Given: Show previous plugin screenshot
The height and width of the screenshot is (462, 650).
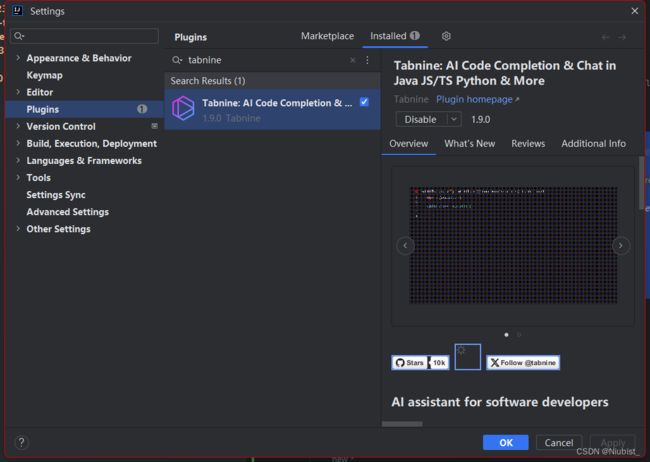Looking at the screenshot, I should [x=405, y=246].
